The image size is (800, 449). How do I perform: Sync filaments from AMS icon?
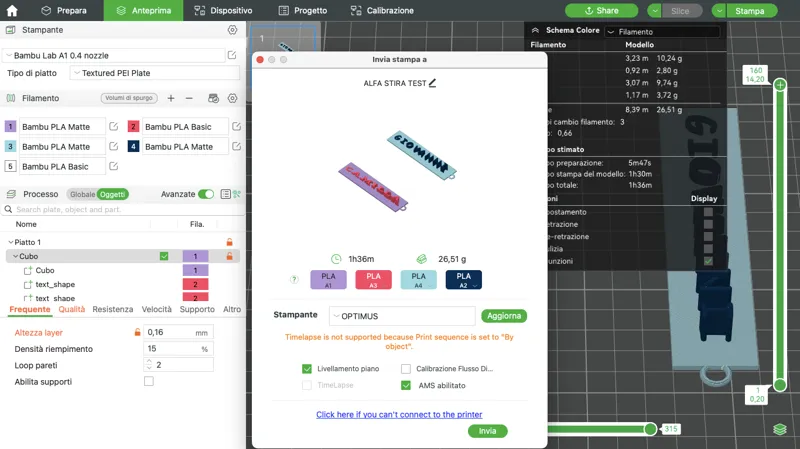(x=213, y=98)
